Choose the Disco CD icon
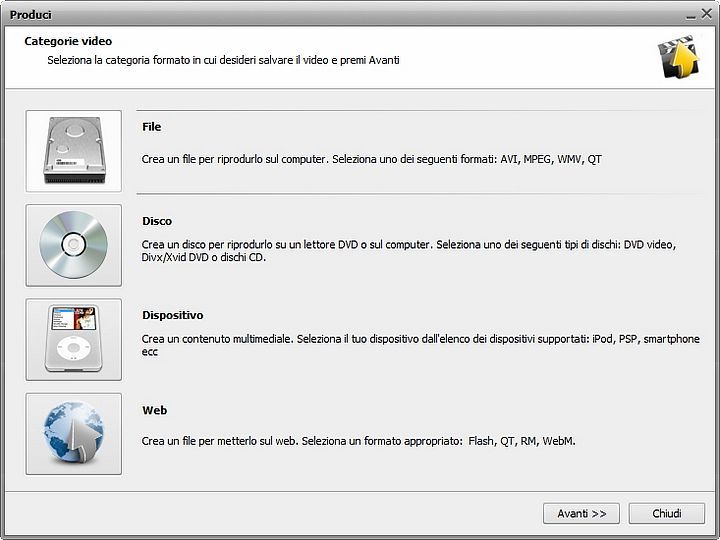Viewport: 720px width, 540px height. tap(73, 245)
